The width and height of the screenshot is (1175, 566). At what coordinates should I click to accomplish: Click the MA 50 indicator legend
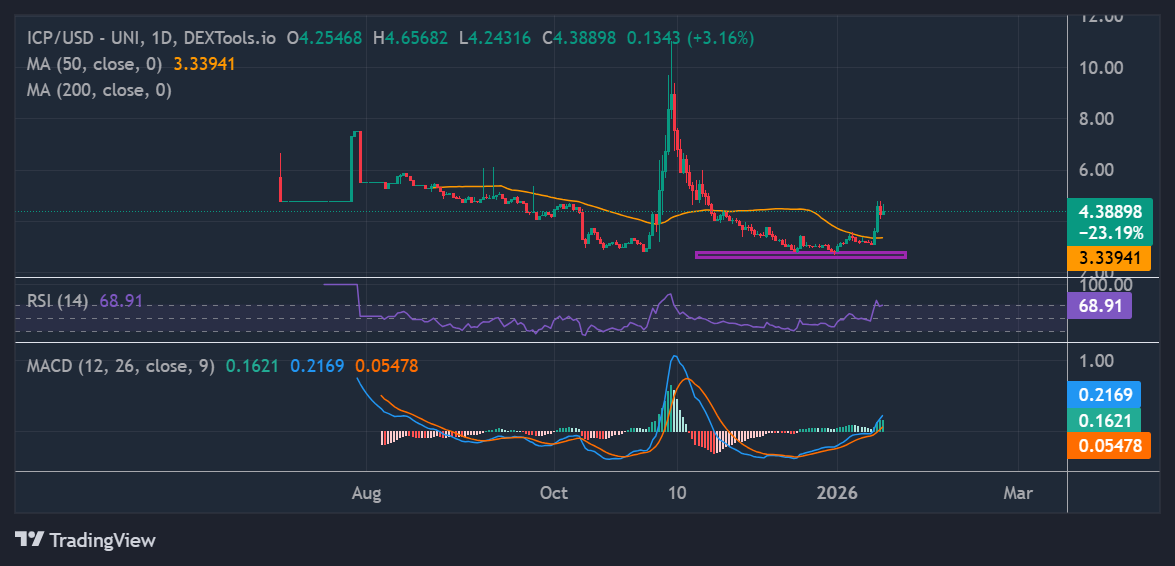tap(97, 64)
